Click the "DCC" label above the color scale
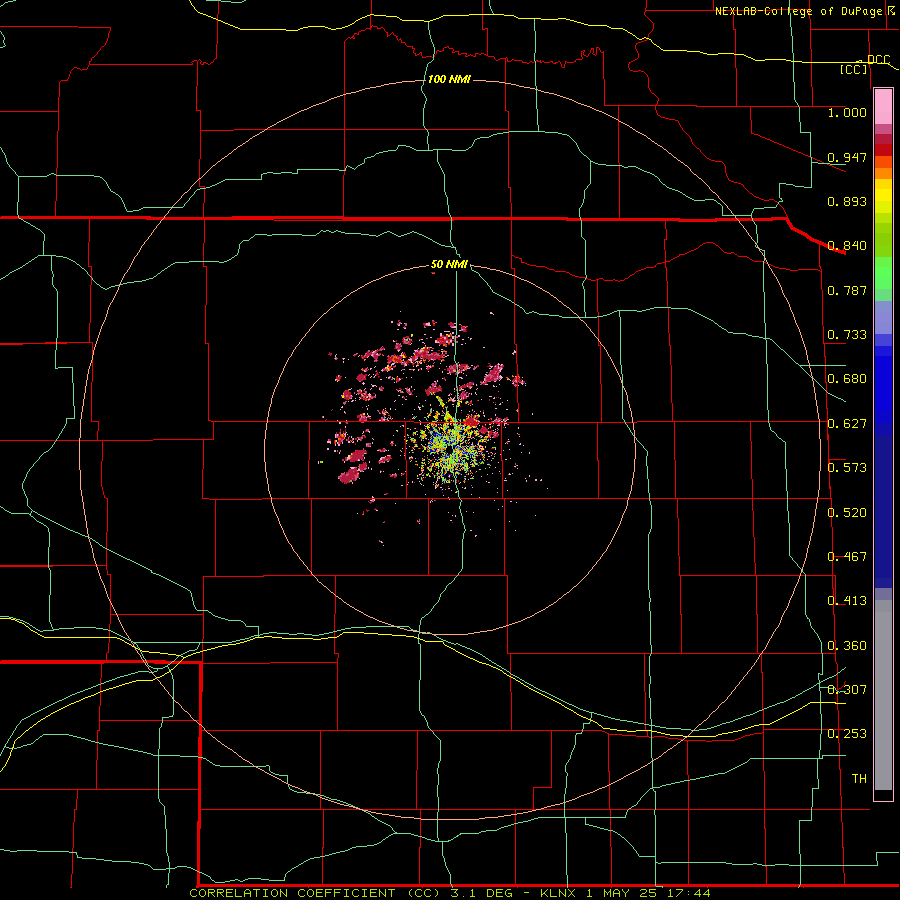This screenshot has width=900, height=900. tap(878, 60)
